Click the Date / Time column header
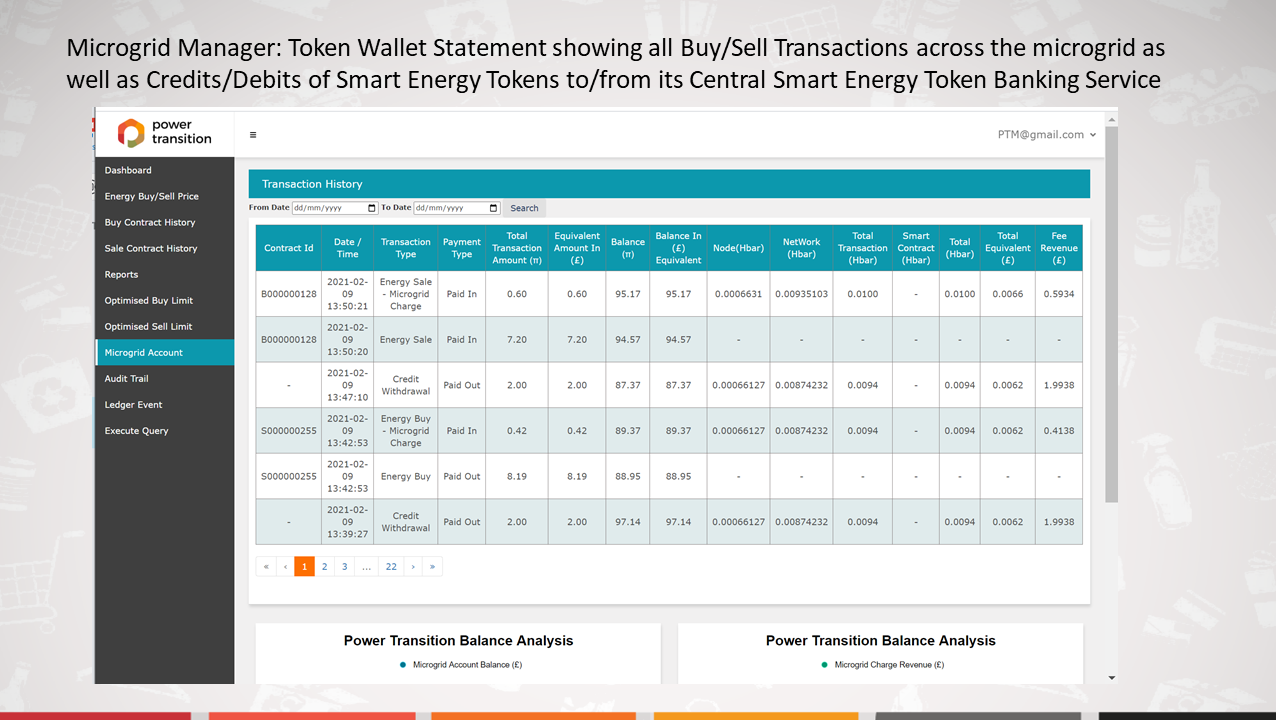 347,248
